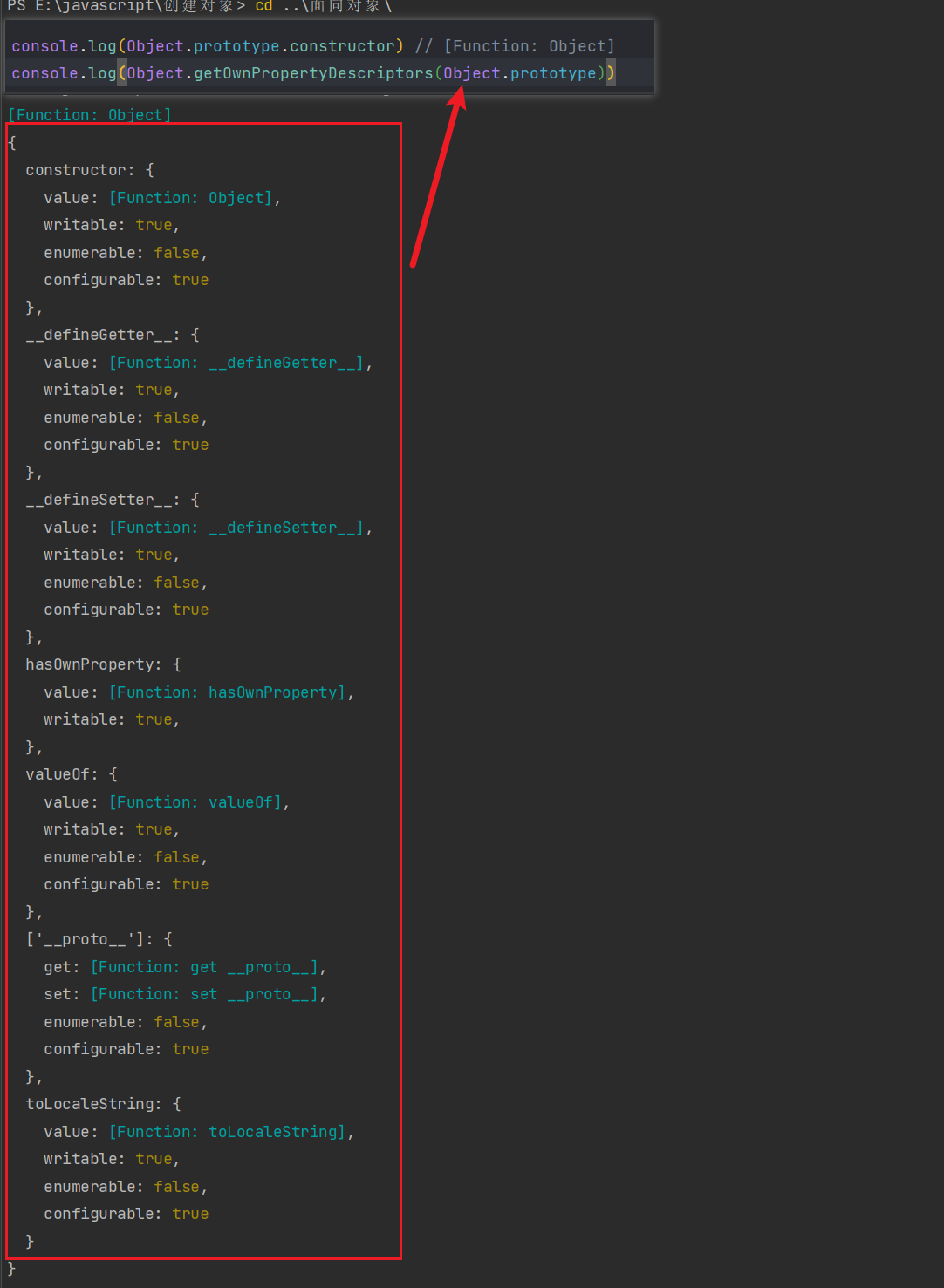
Task: Click 'configurable: true' under __defineSetter__
Action: click(x=127, y=610)
